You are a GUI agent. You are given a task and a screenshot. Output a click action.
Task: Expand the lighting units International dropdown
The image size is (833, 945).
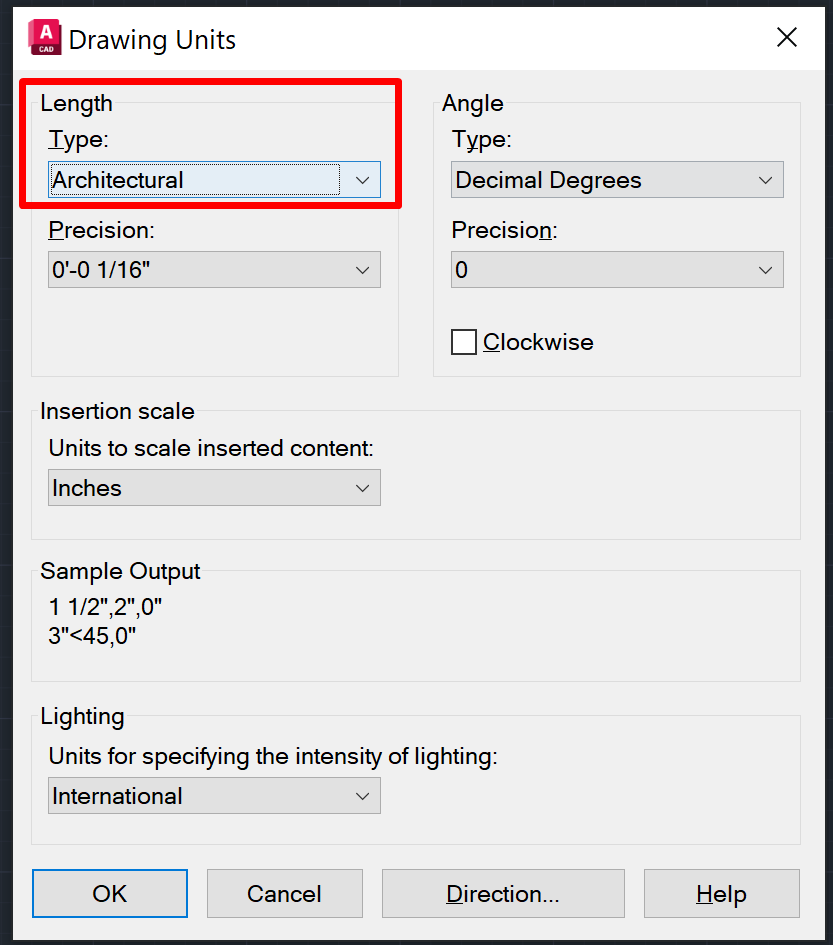pos(215,796)
